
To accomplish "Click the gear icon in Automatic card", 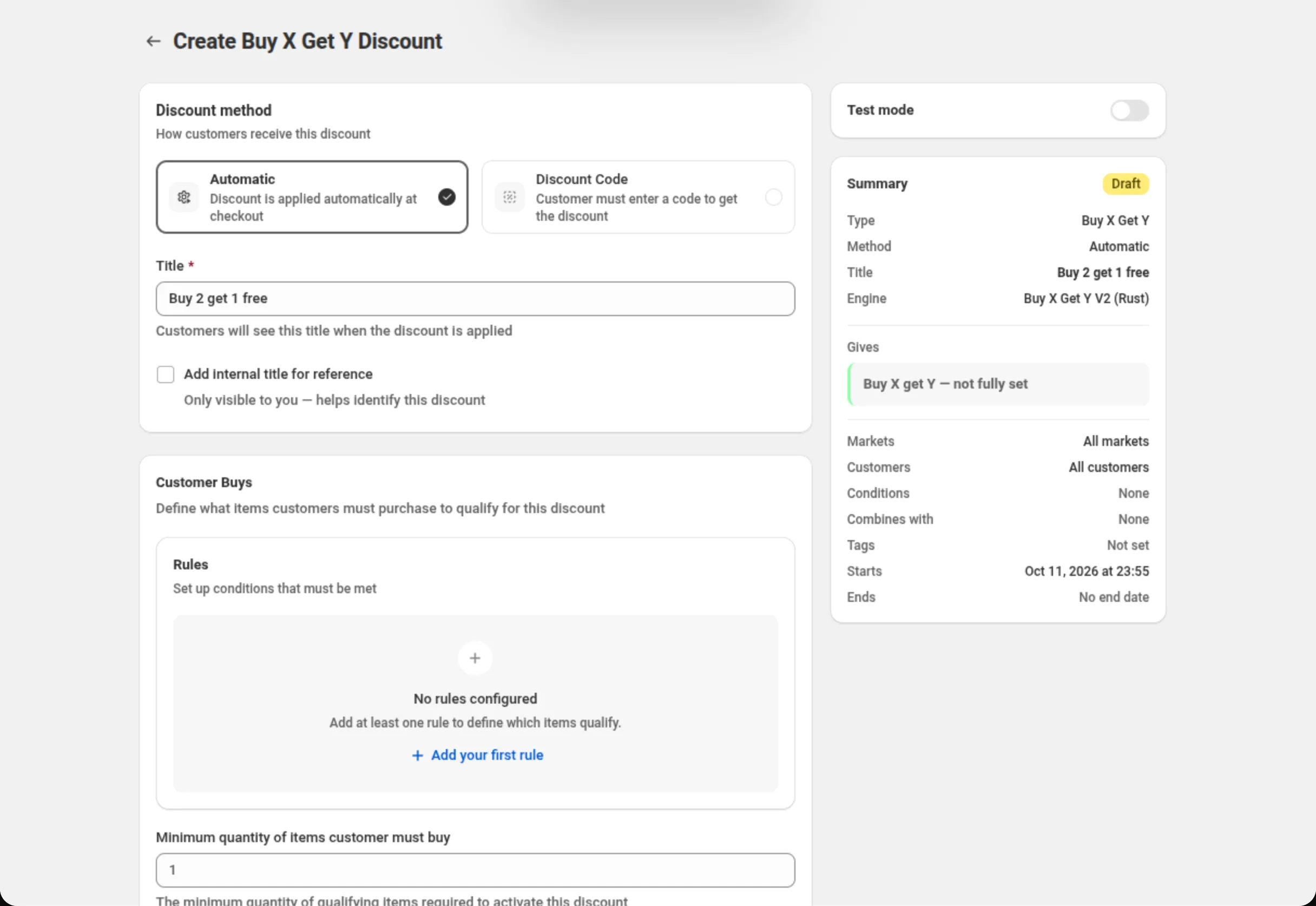I will pyautogui.click(x=184, y=197).
